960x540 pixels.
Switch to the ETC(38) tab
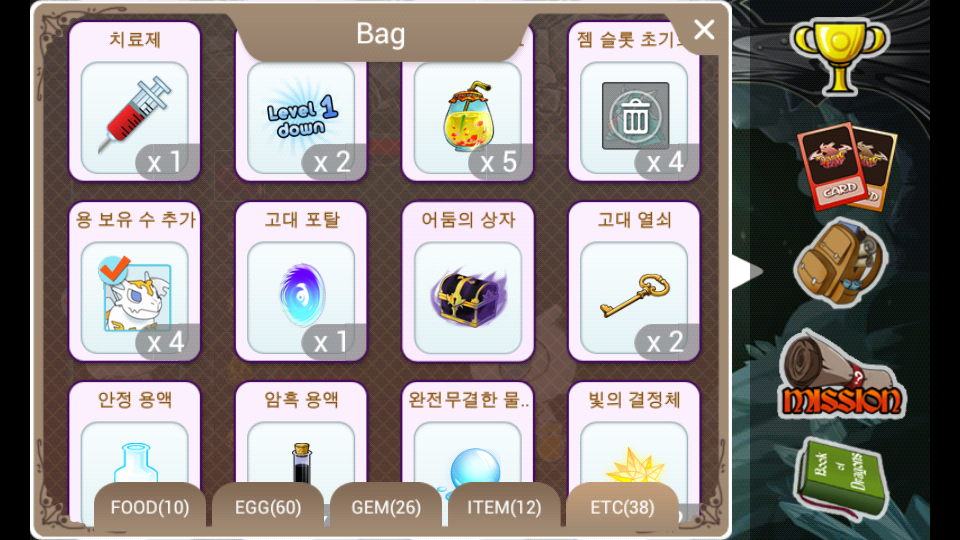click(623, 507)
